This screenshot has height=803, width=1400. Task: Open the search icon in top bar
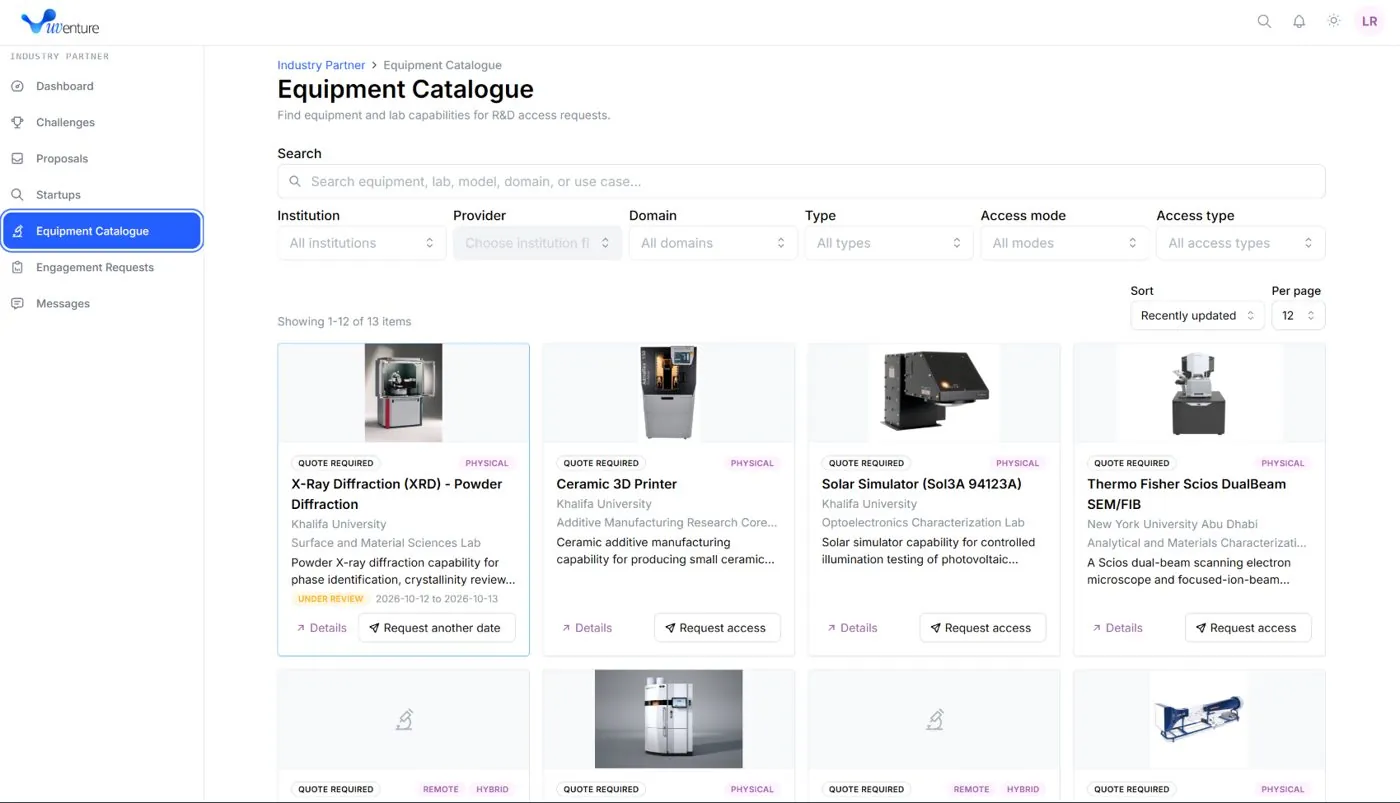click(1264, 21)
